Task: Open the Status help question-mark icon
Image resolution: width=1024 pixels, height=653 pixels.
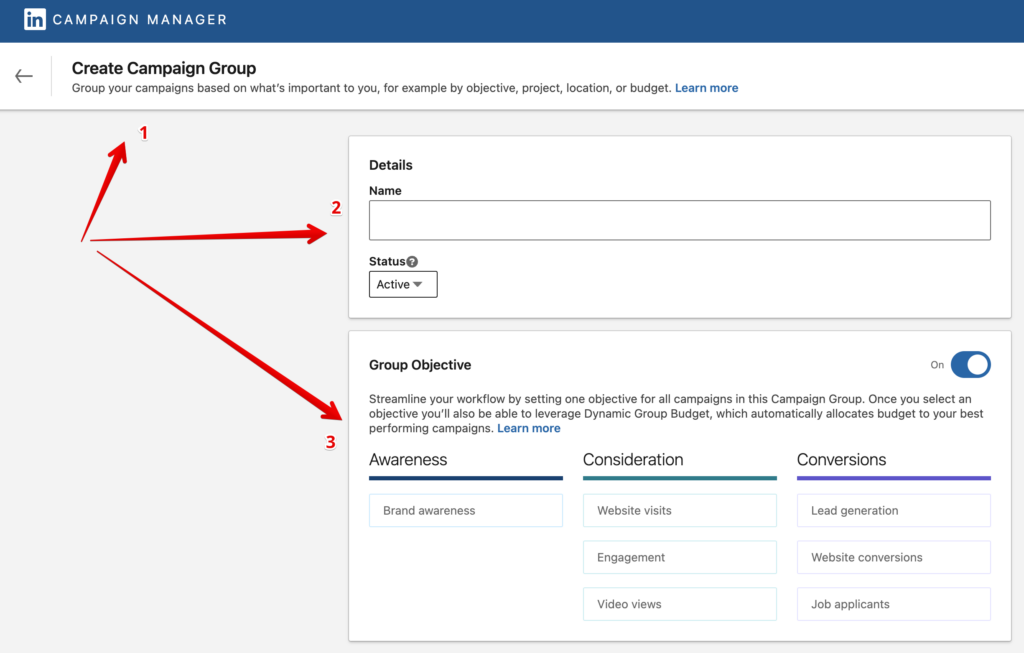Action: 412,262
